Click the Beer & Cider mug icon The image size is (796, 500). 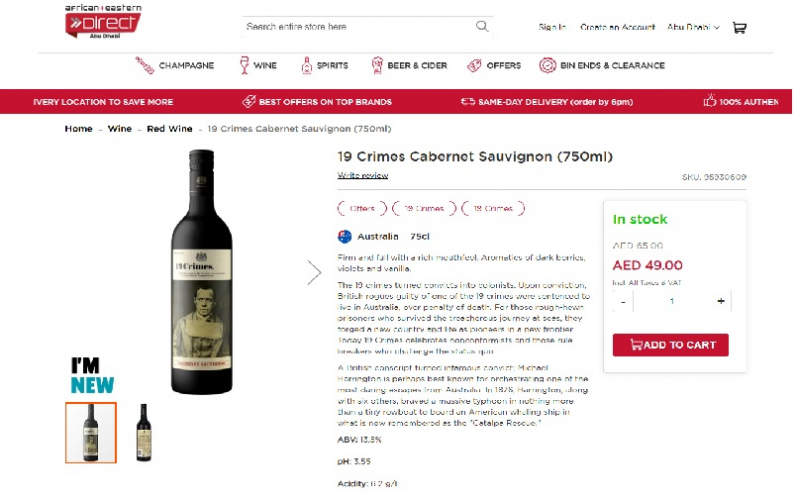(377, 66)
